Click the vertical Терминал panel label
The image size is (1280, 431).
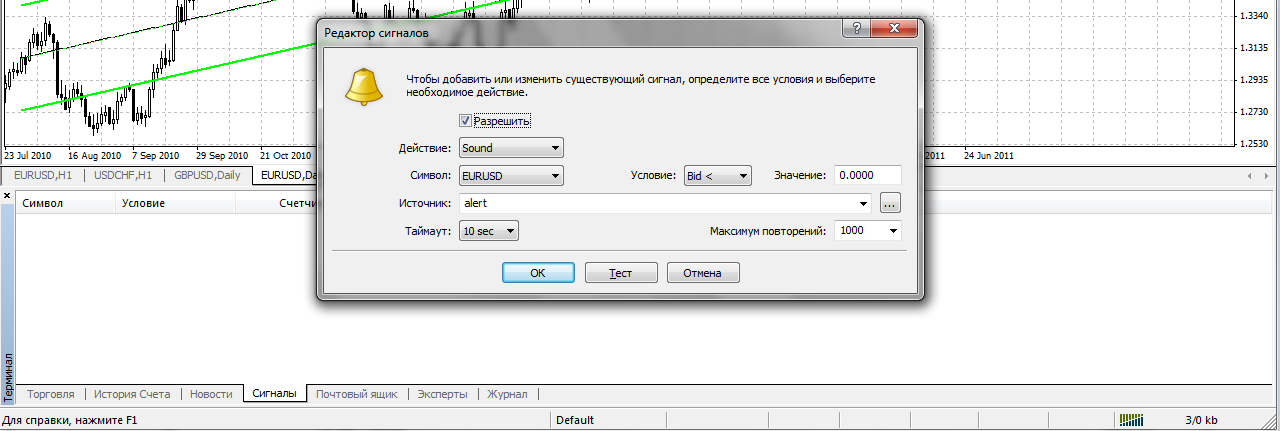point(8,377)
